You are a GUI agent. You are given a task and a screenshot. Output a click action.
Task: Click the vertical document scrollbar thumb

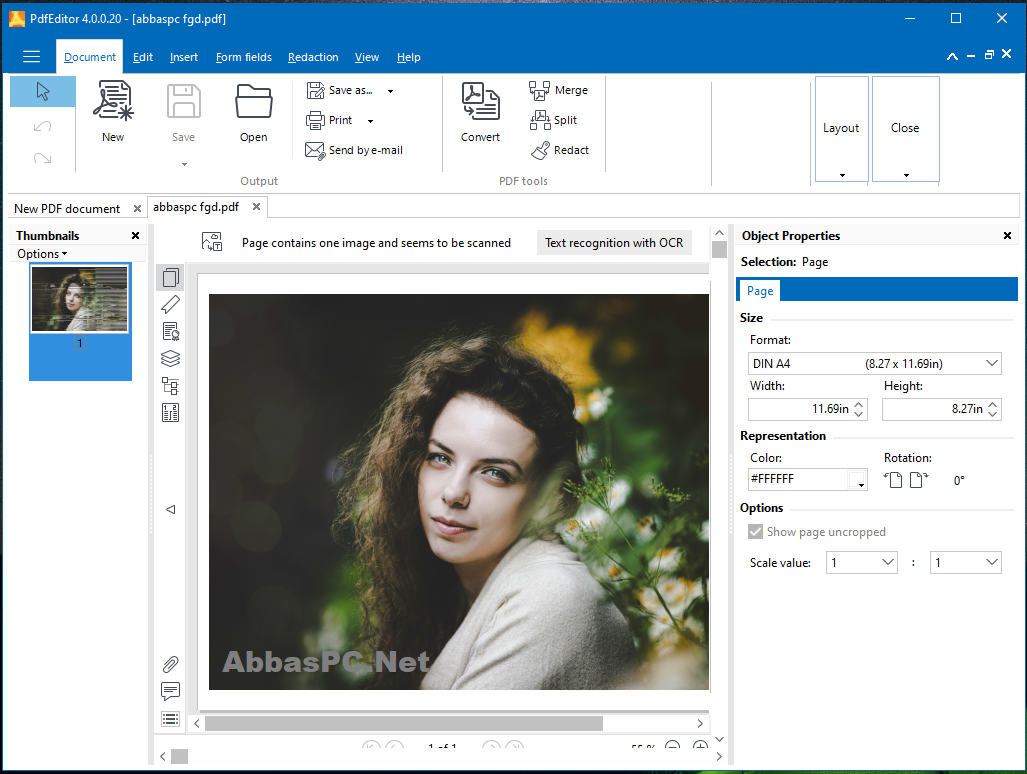(719, 249)
